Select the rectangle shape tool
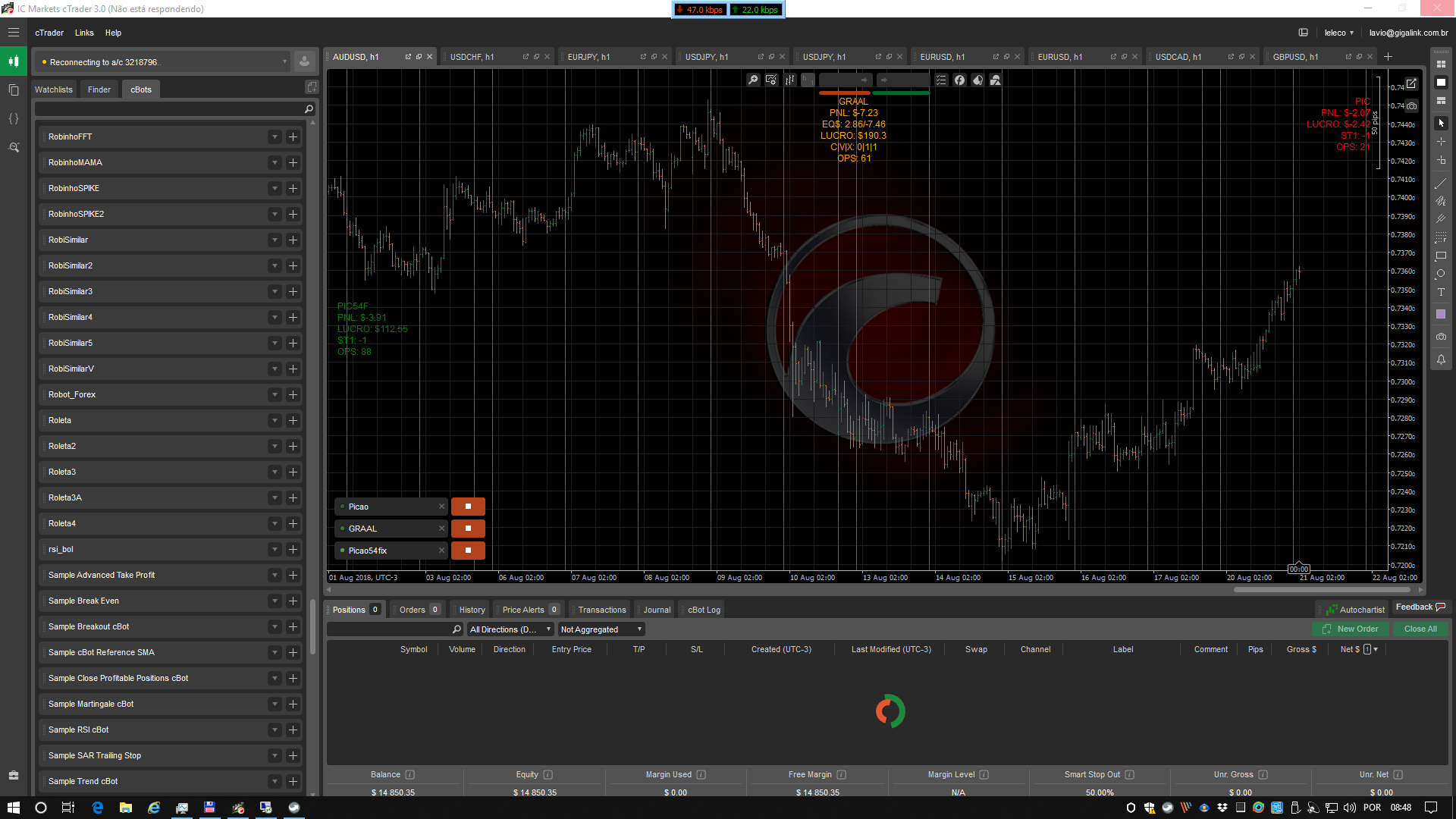Viewport: 1456px width, 819px height. 1441,256
